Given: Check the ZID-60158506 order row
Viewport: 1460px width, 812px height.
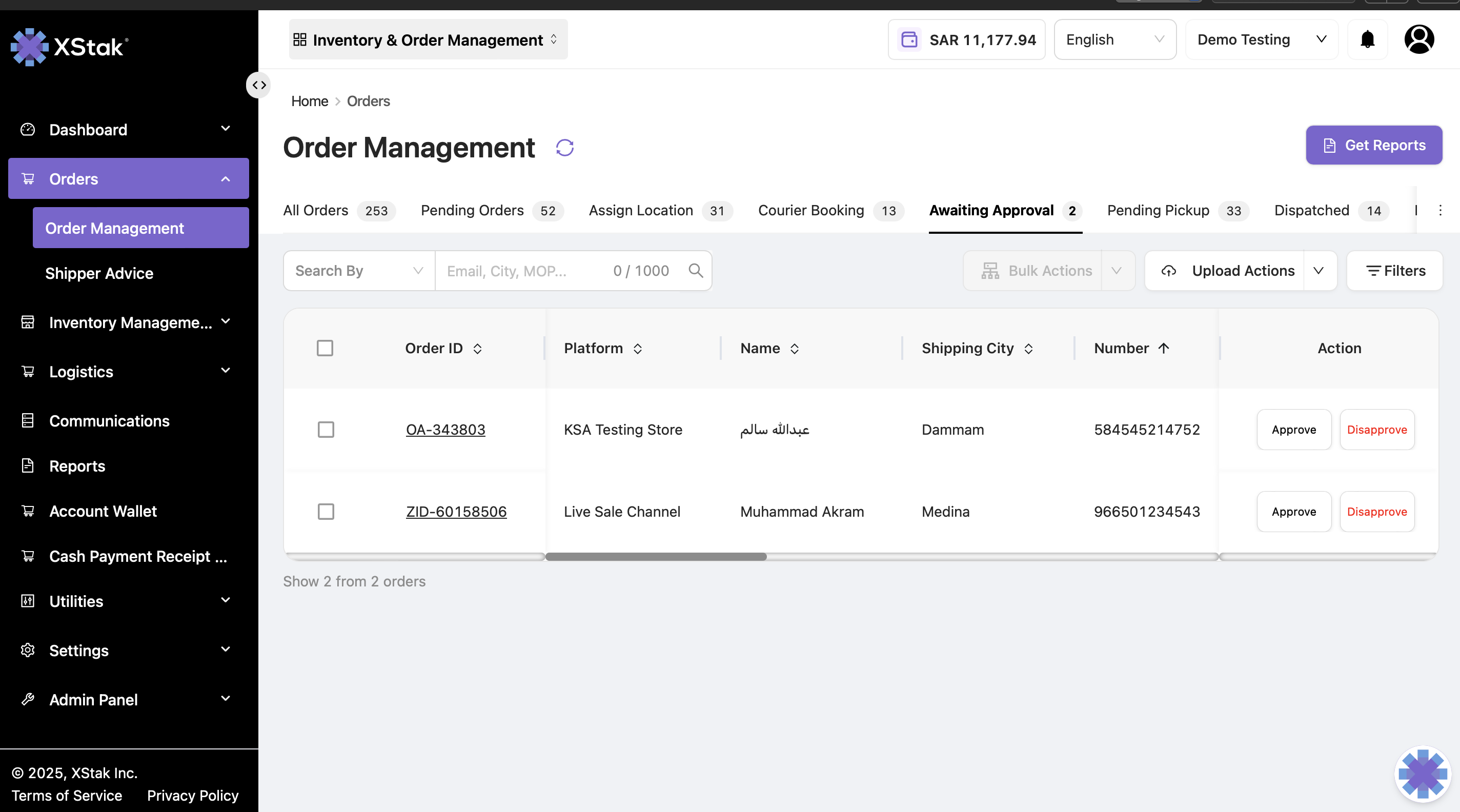Looking at the screenshot, I should [326, 512].
